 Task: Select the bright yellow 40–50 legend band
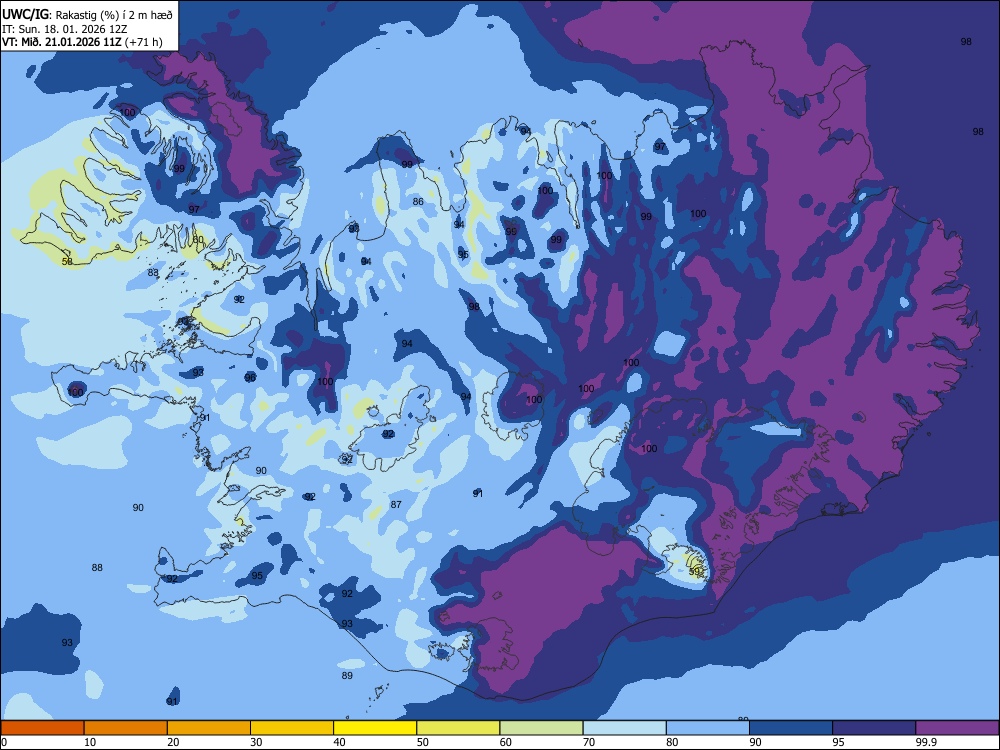click(375, 728)
